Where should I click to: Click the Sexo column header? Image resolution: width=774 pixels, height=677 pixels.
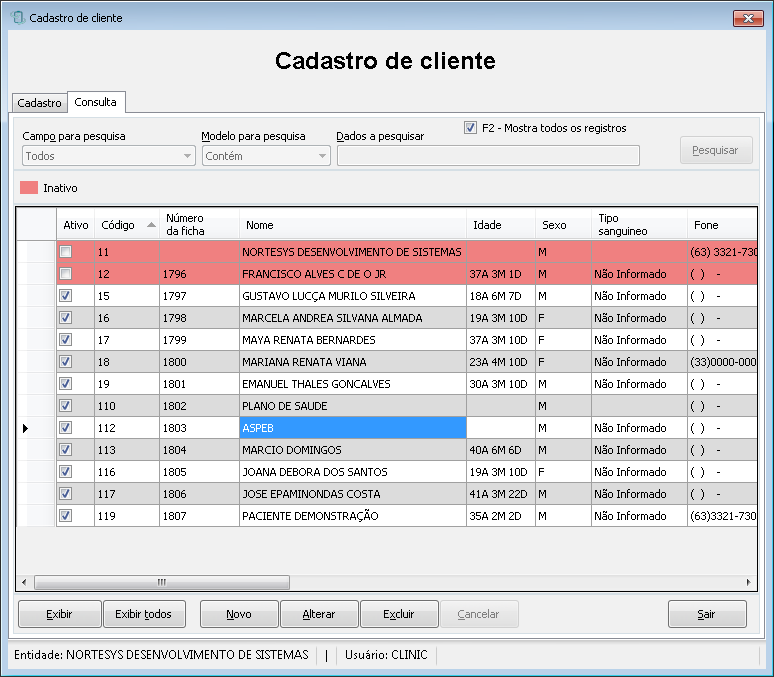[x=564, y=225]
